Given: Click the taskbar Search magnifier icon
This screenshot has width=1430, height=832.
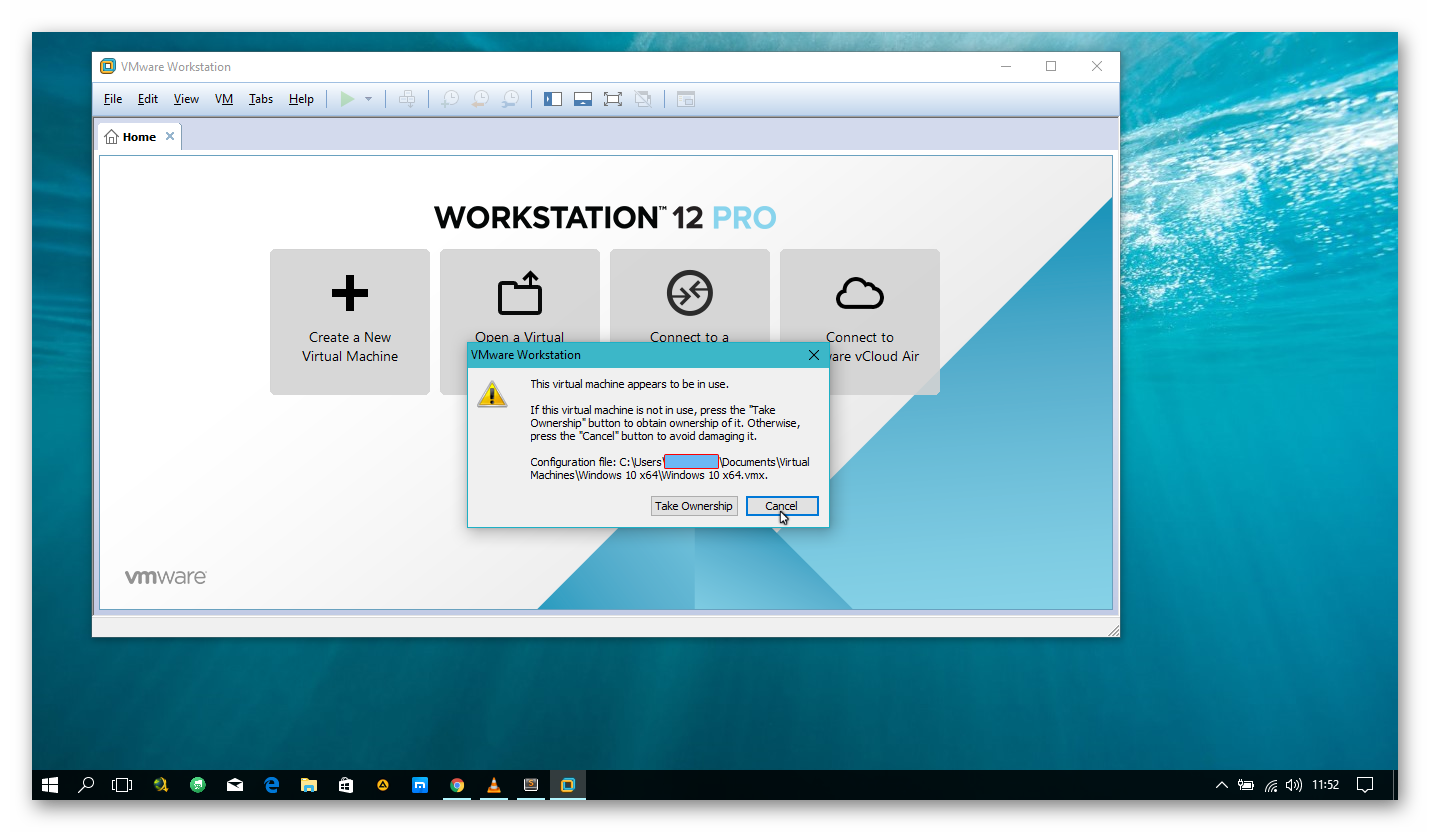Looking at the screenshot, I should 86,785.
